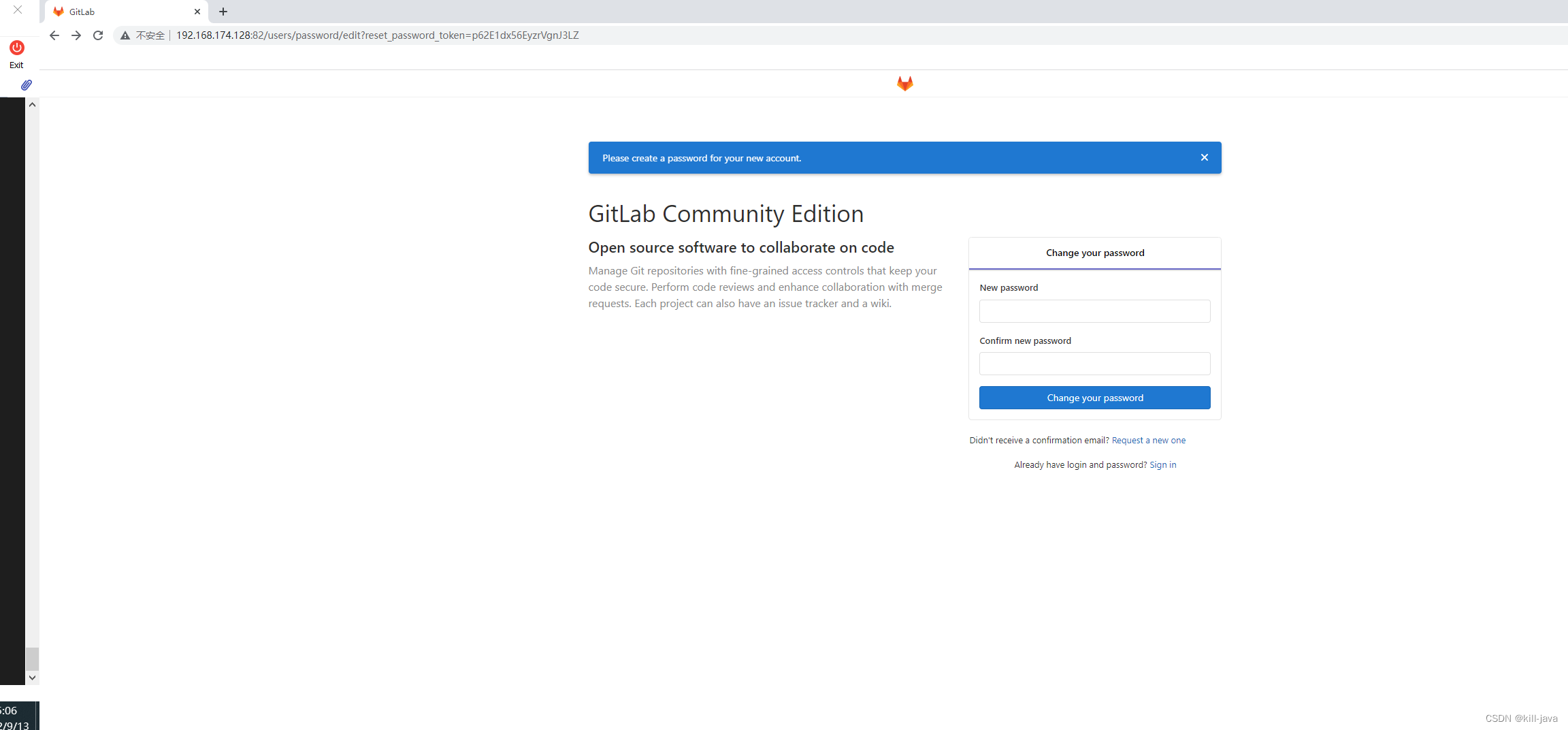Reload the page with the refresh icon
The height and width of the screenshot is (730, 1568).
(x=98, y=35)
